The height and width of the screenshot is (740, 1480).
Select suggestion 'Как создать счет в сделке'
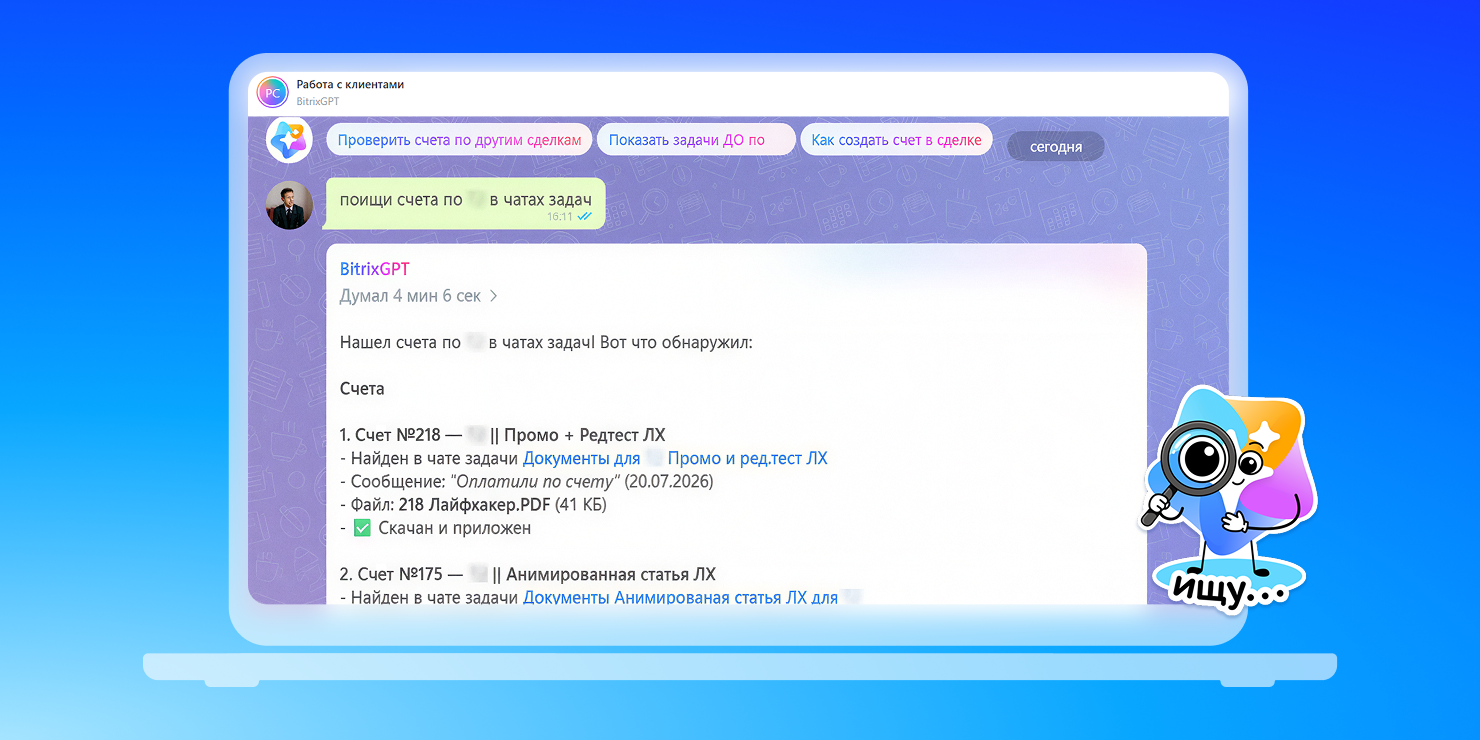click(896, 140)
